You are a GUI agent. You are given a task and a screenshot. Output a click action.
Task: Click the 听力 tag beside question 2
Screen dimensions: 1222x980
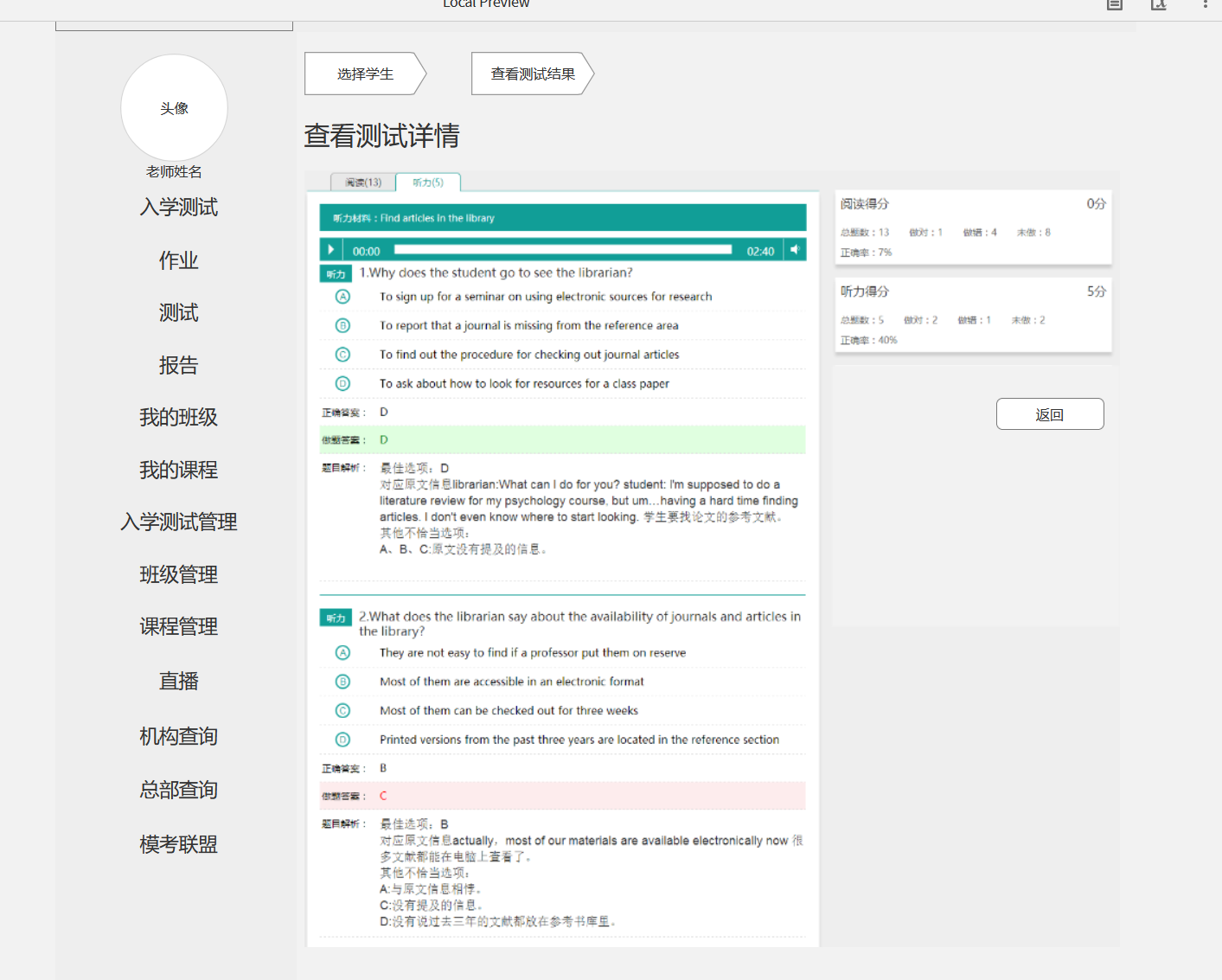pos(336,618)
